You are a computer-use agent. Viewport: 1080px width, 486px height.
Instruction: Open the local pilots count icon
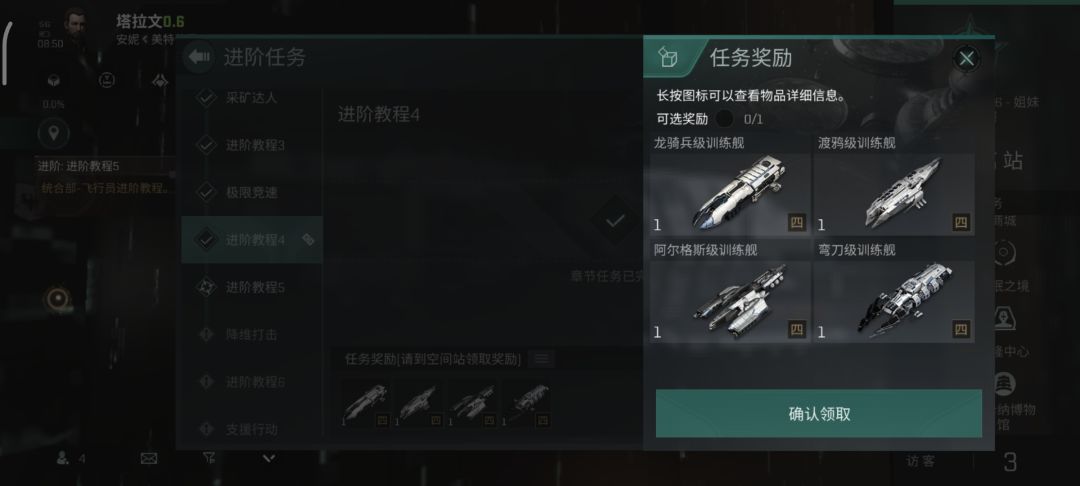click(x=71, y=458)
